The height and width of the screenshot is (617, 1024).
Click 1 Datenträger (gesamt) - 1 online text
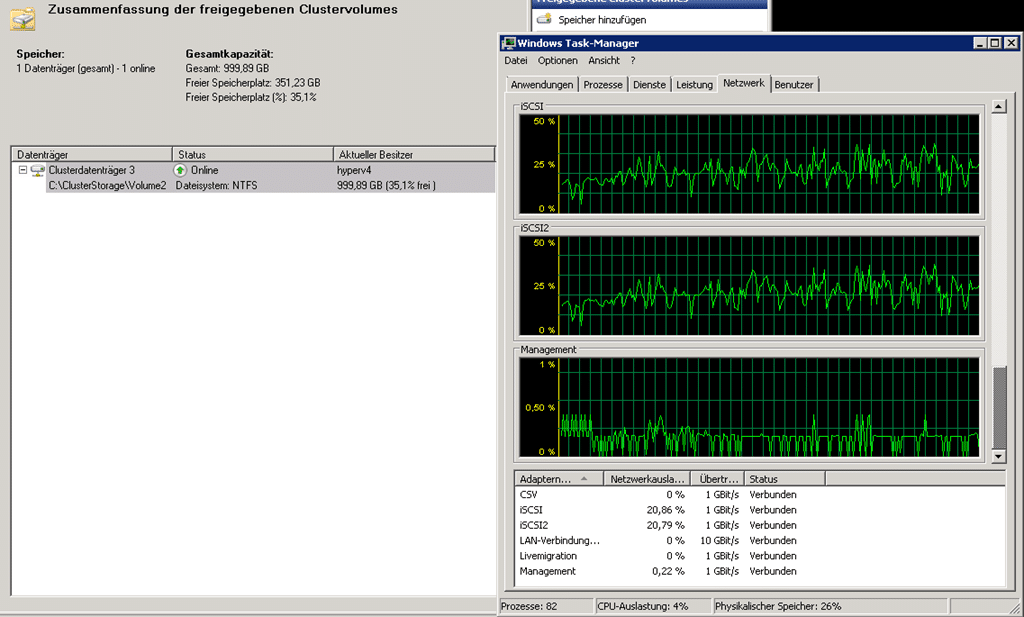click(x=86, y=69)
